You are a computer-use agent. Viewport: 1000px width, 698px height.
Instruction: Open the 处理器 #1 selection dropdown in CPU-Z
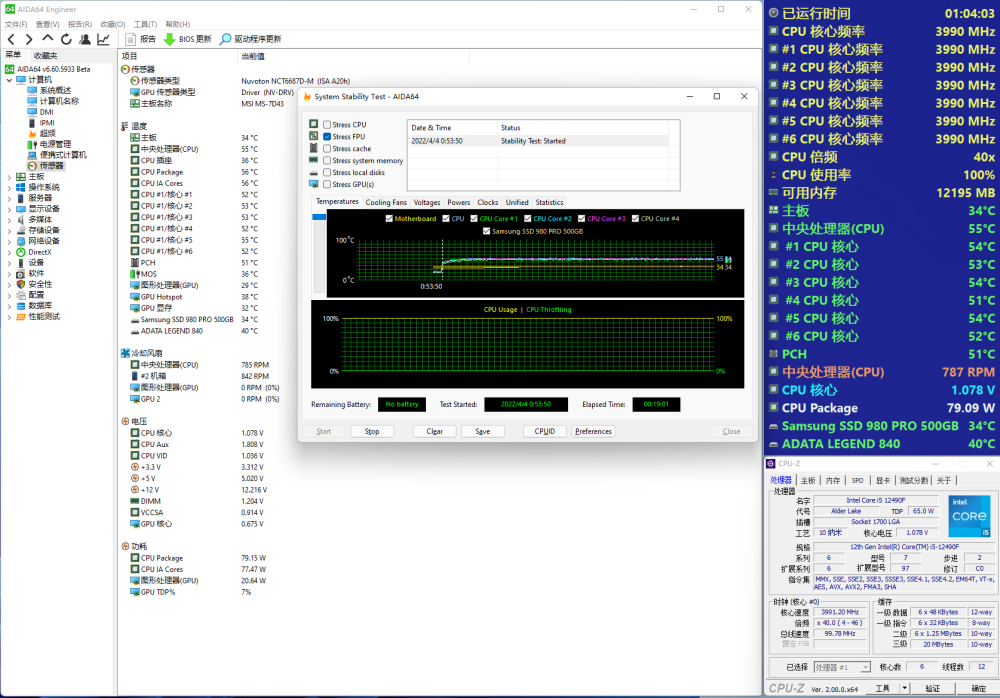click(x=842, y=667)
